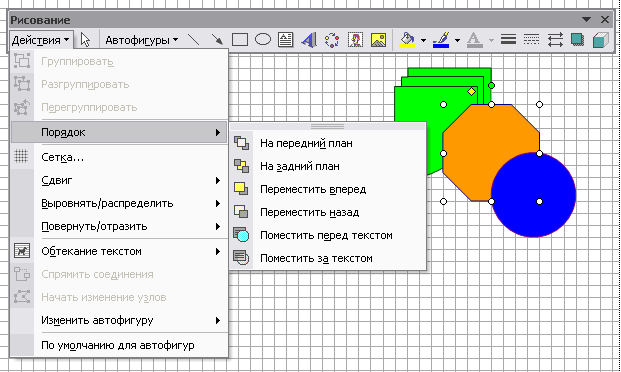This screenshot has height=372, width=621.
Task: Click the Поместить перед текстом icon
Action: tap(241, 235)
